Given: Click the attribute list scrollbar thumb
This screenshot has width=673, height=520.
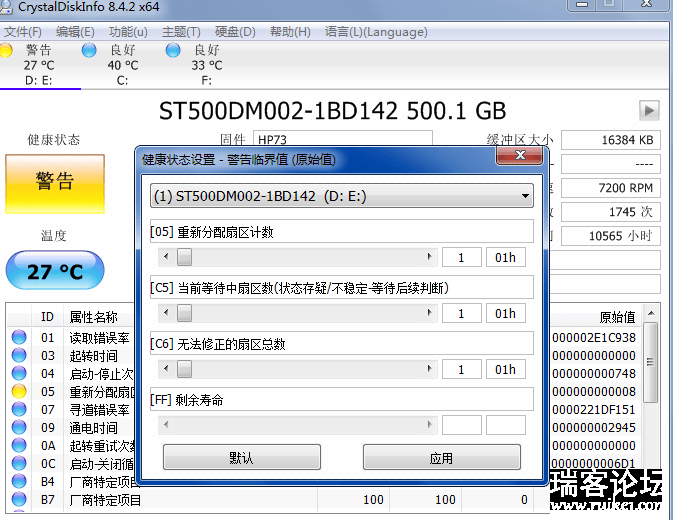Looking at the screenshot, I should point(651,363).
